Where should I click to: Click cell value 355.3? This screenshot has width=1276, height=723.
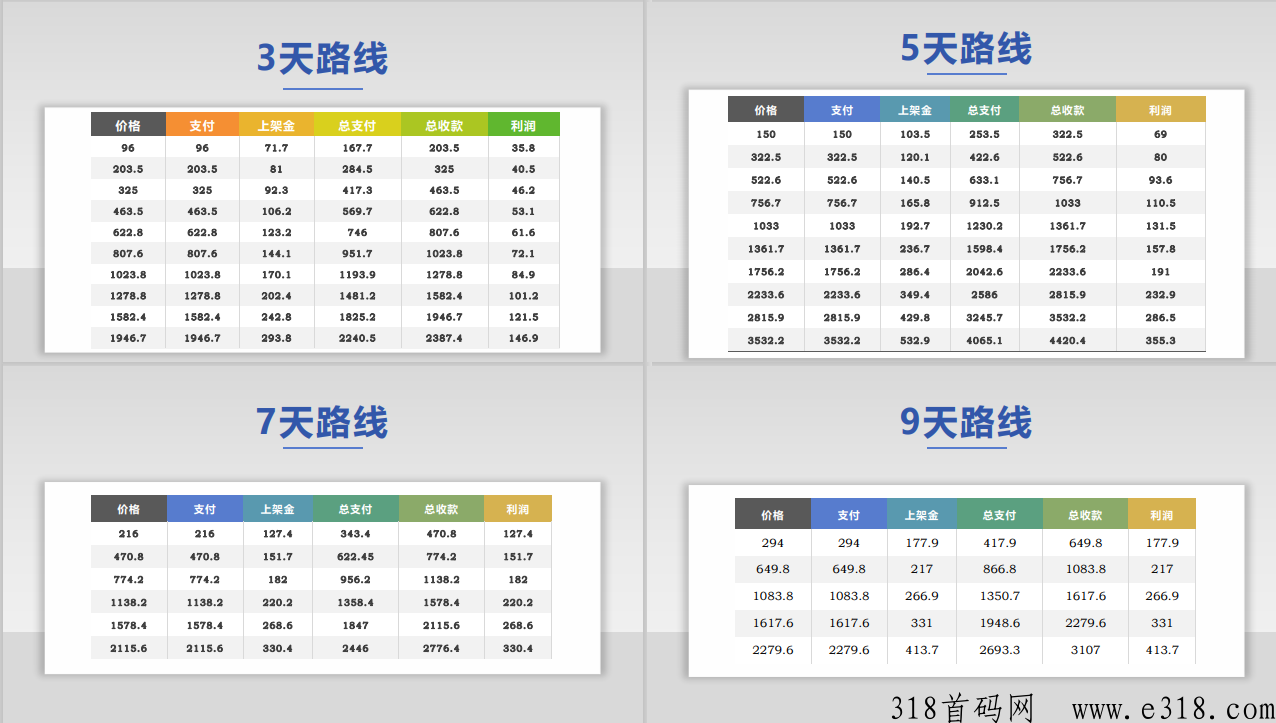[x=1160, y=341]
